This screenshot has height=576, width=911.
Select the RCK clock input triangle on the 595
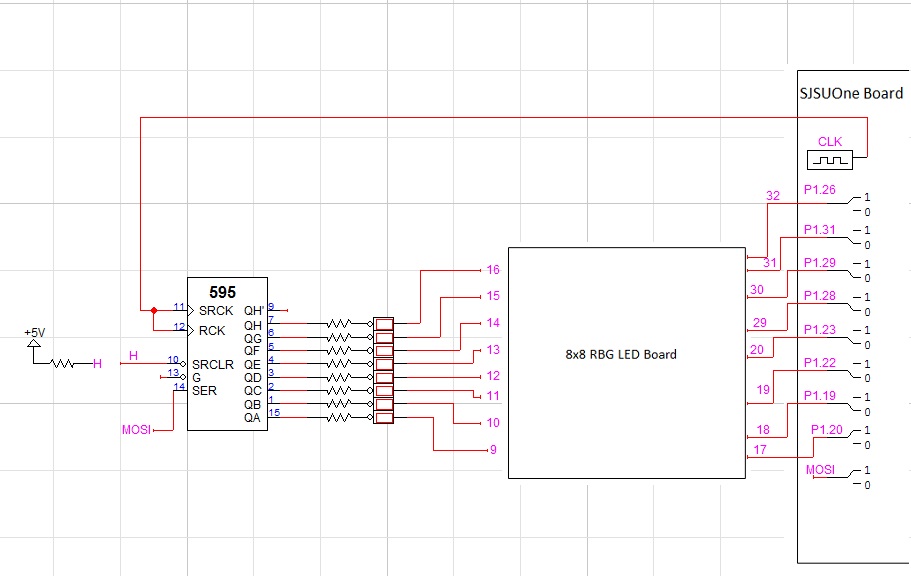(191, 331)
